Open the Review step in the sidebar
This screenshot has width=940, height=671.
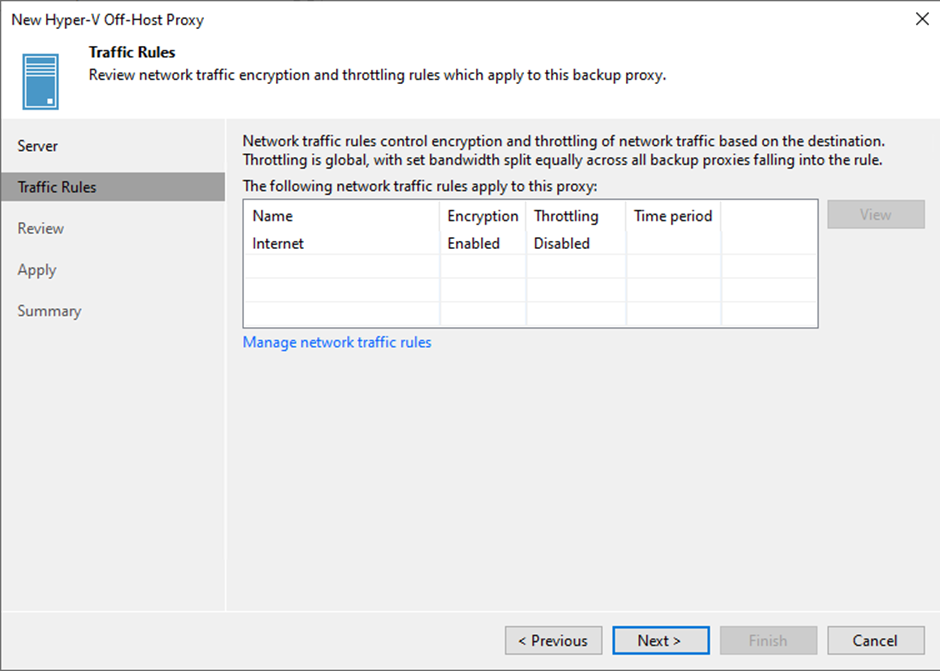[41, 228]
